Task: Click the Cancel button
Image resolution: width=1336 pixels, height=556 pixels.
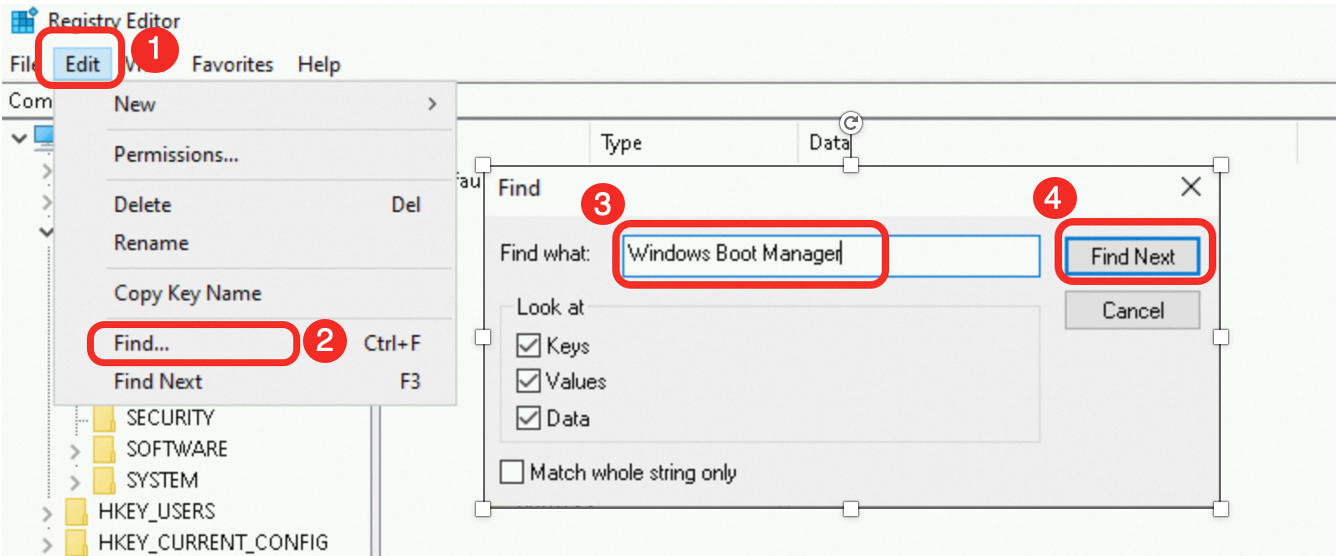Action: click(1132, 310)
